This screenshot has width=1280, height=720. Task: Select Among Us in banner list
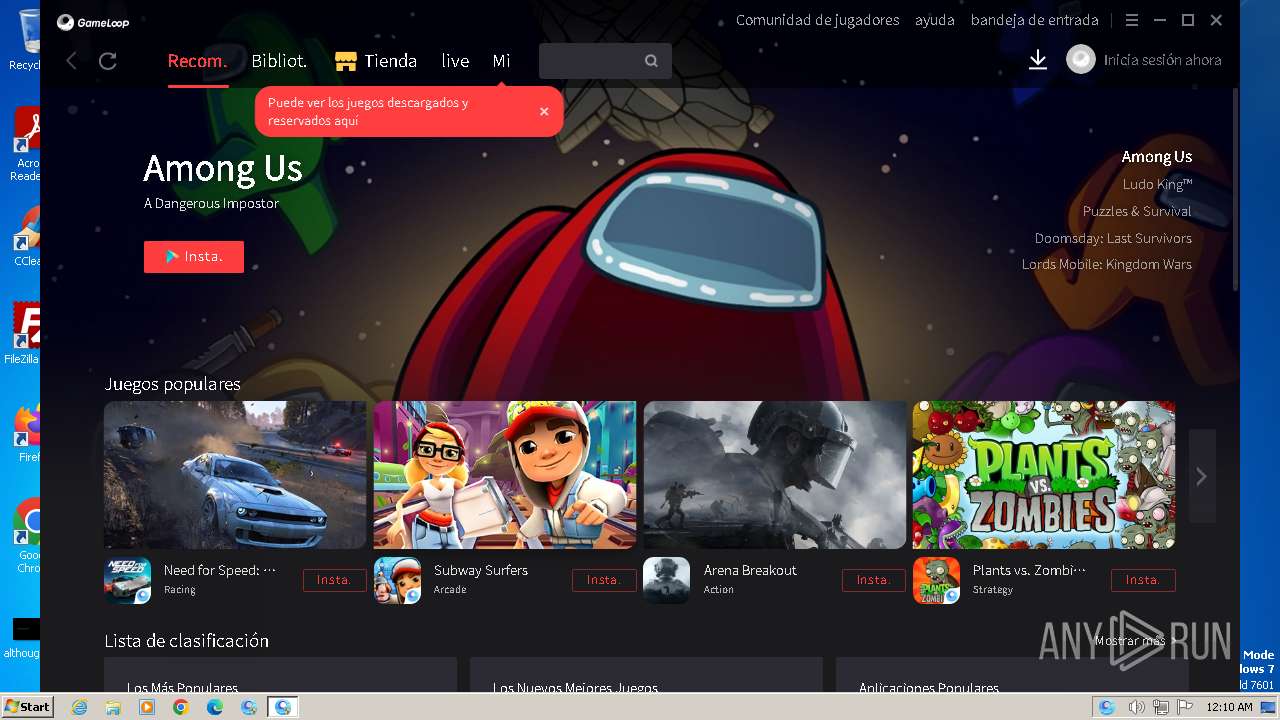1157,157
